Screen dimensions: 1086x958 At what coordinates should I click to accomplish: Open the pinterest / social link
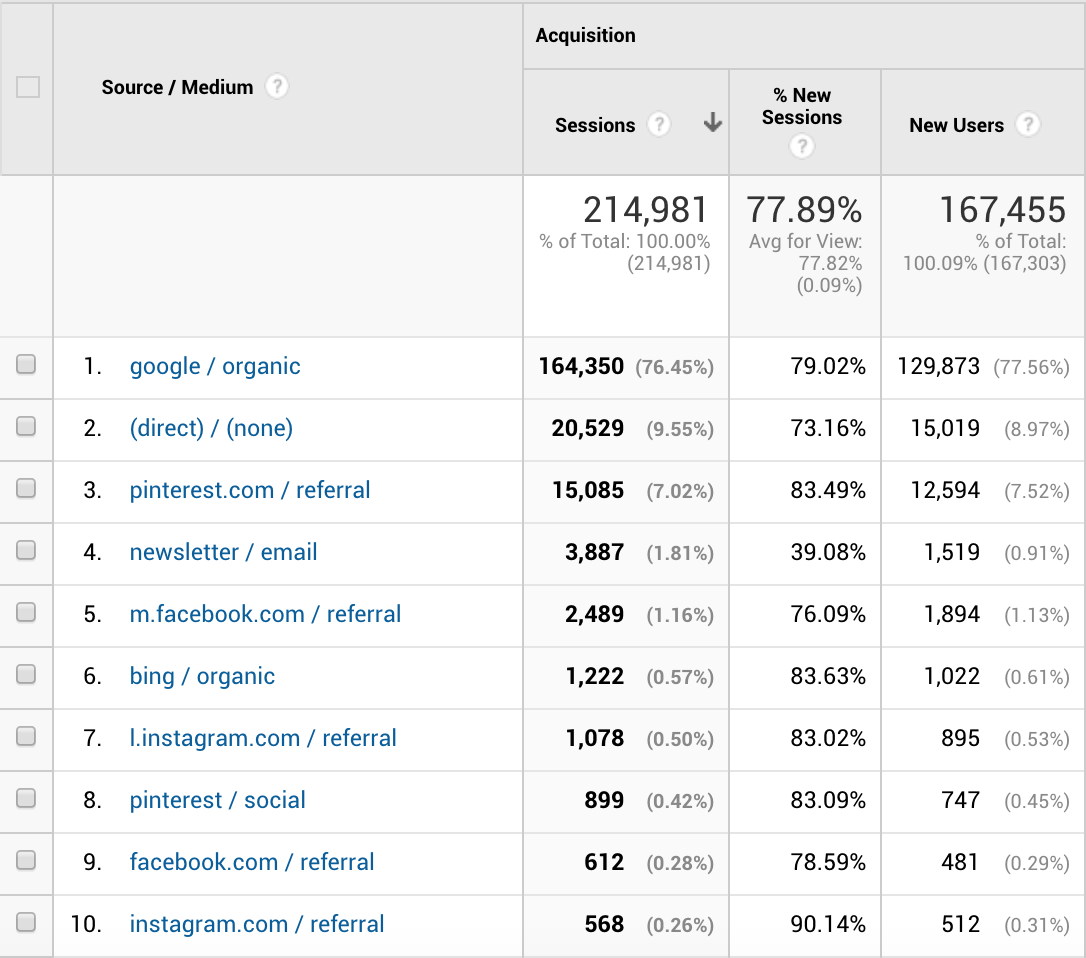217,800
